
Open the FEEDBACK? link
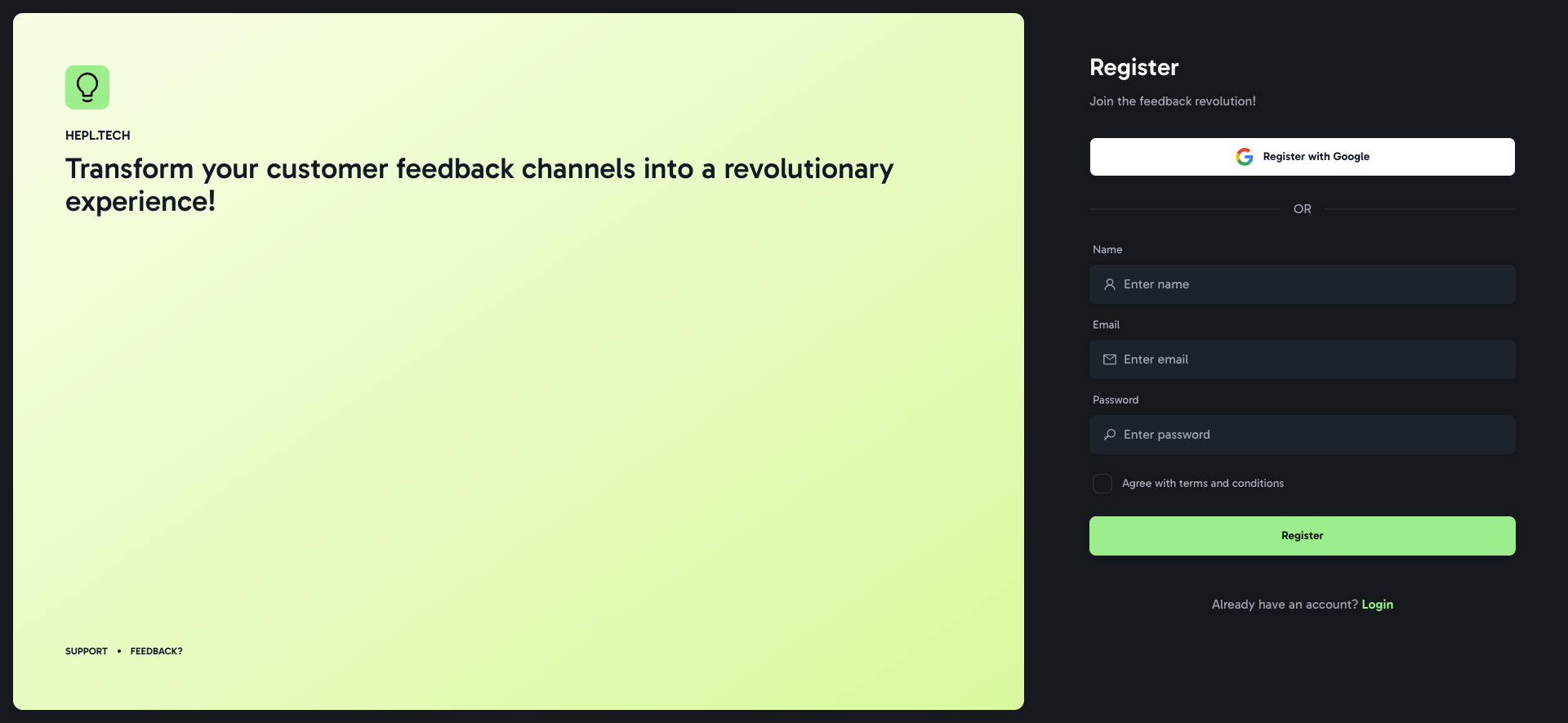click(156, 651)
